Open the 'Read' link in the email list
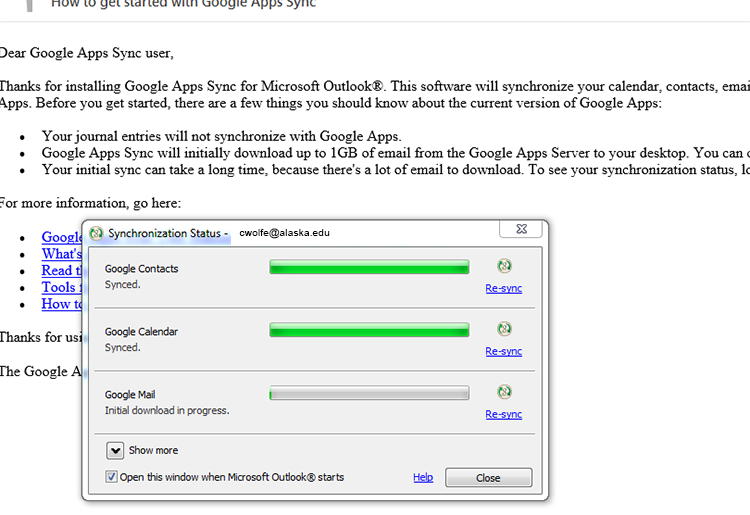Screen dimensions: 750x515 (x=57, y=271)
